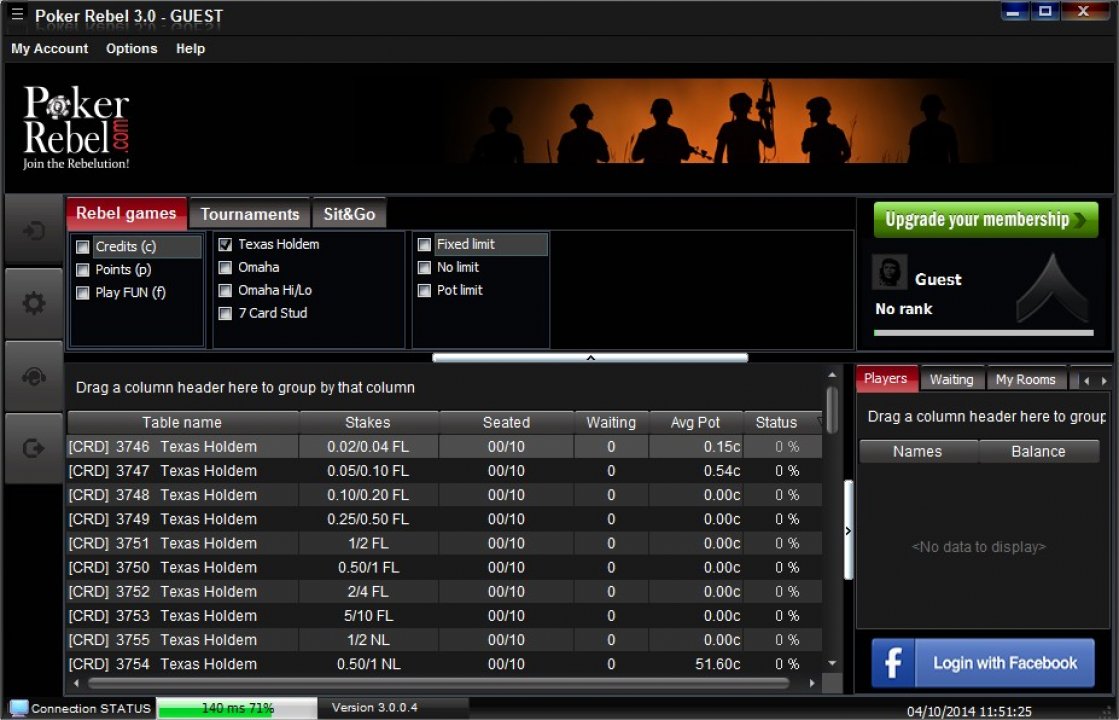Toggle the Credits (c) checkbox
Viewport: 1119px width, 720px height.
click(83, 247)
